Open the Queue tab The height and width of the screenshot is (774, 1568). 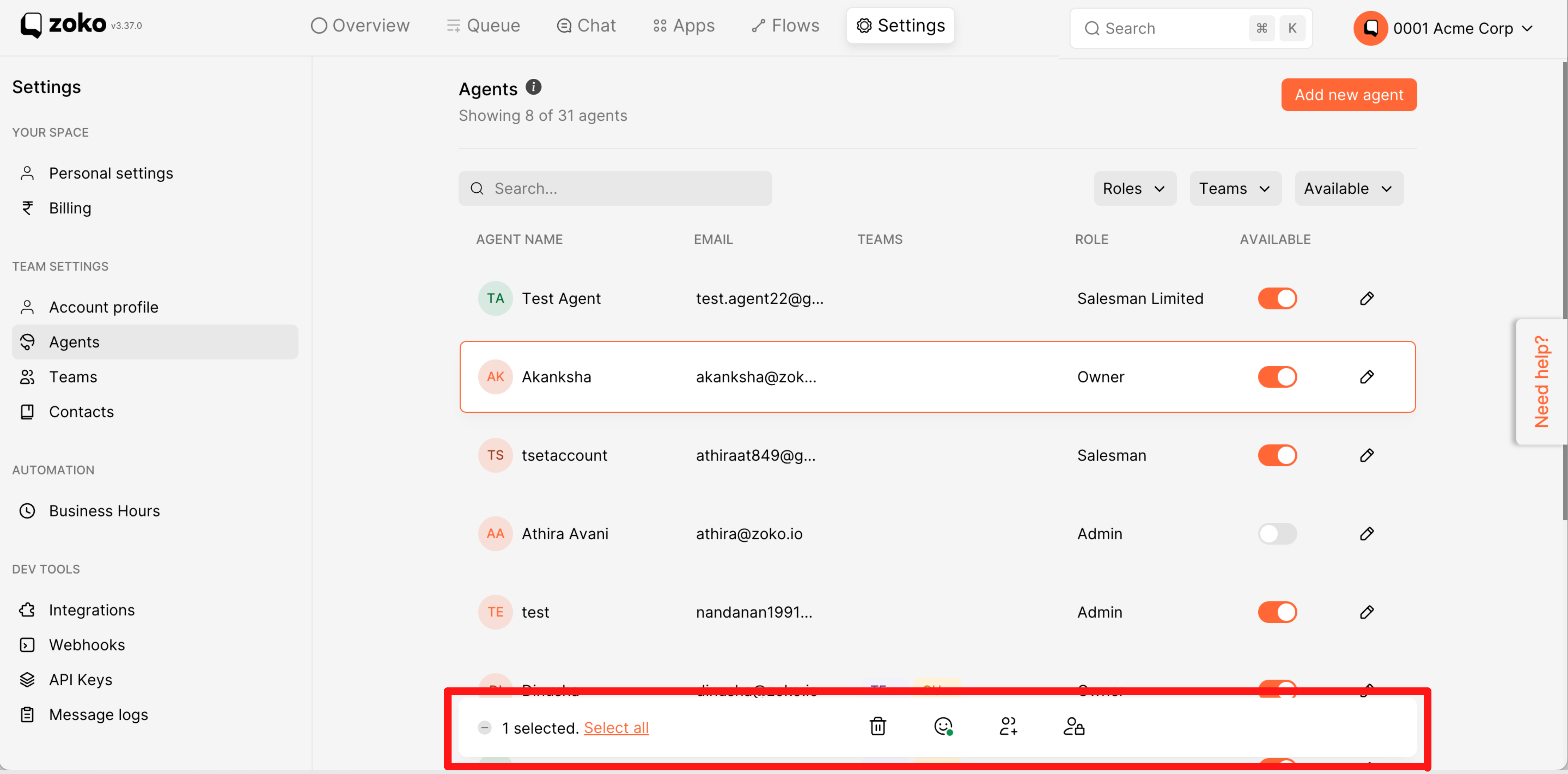tap(483, 26)
